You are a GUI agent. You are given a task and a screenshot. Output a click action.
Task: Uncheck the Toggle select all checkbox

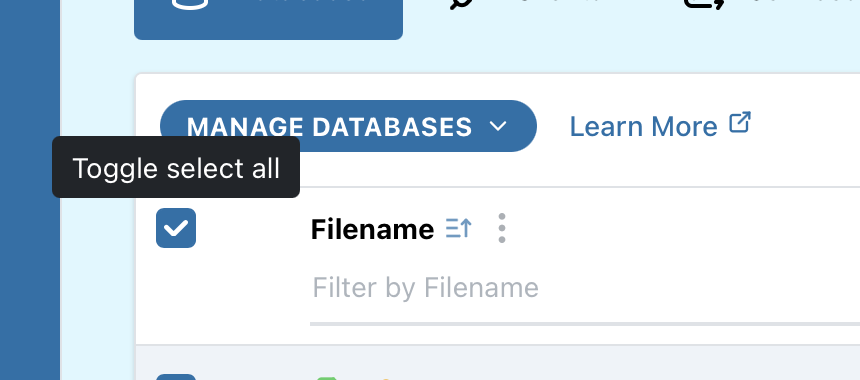click(176, 228)
